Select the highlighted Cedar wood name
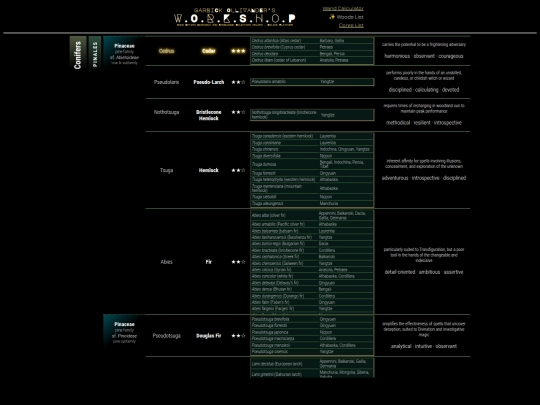 point(209,51)
